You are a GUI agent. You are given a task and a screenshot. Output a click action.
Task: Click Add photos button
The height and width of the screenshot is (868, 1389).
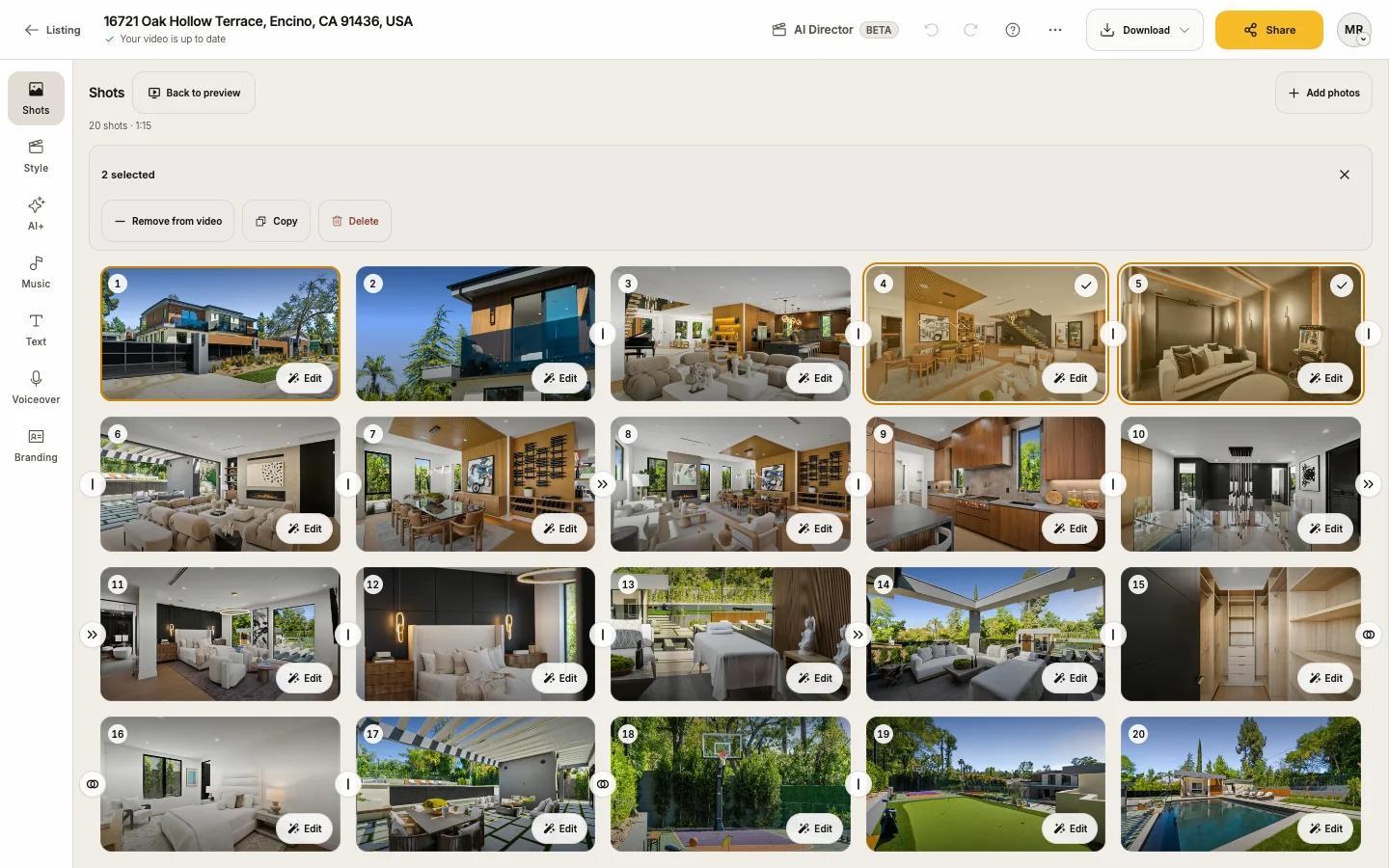1323,93
